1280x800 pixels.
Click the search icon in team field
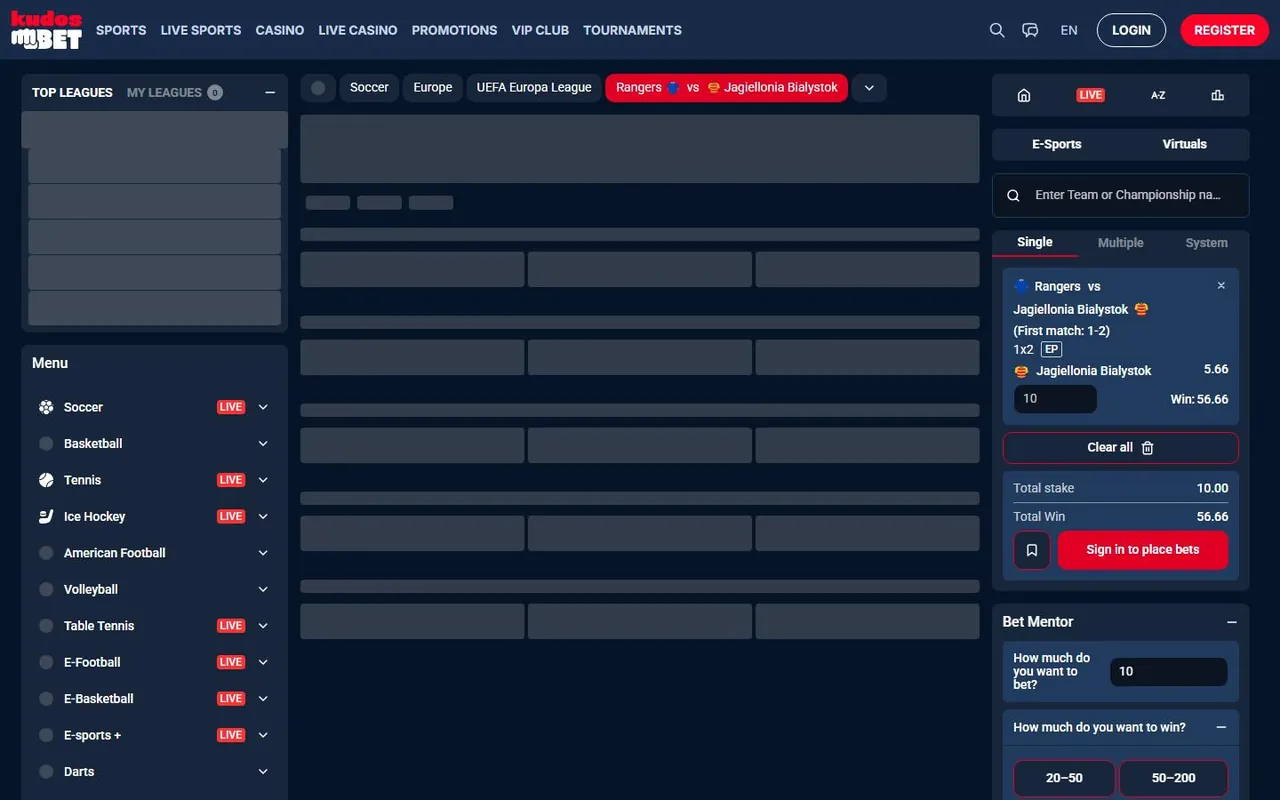click(1013, 196)
